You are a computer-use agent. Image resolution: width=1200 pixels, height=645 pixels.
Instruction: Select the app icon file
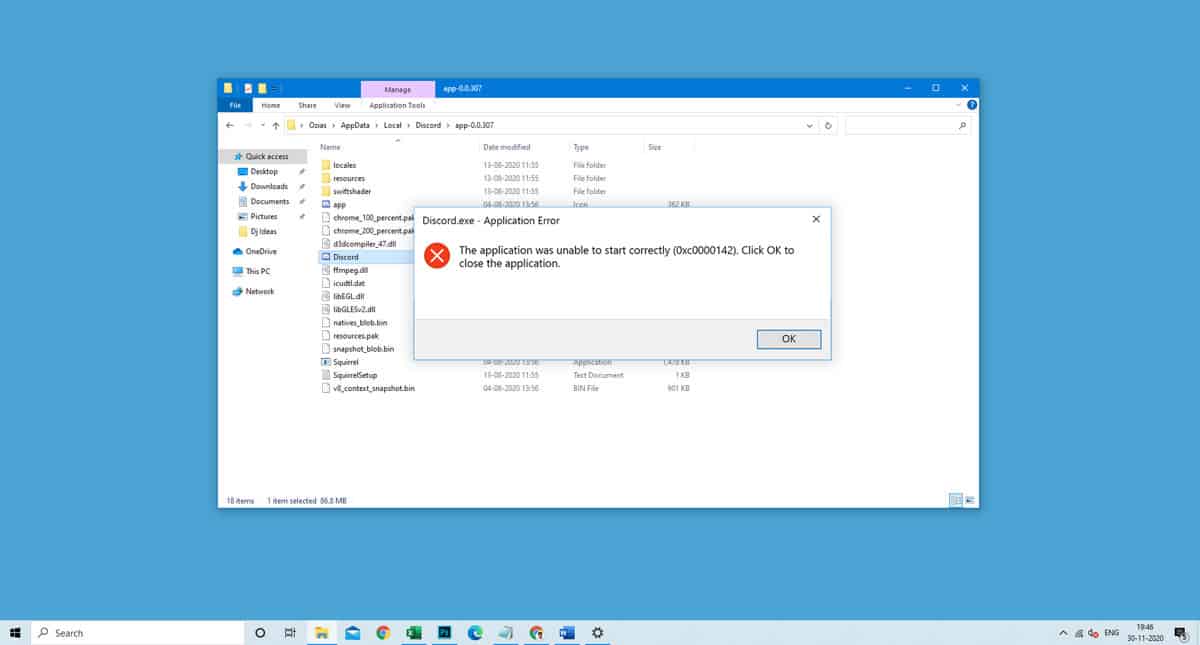(x=333, y=204)
